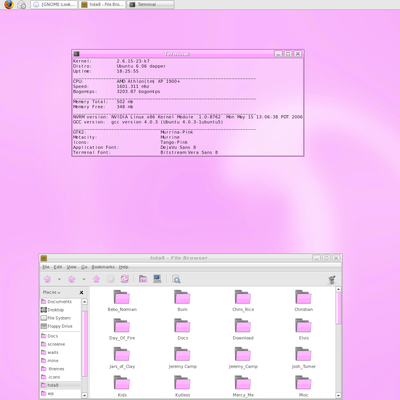This screenshot has width=400, height=400.
Task: Open the Edit menu in File Browser
Action: coord(58,267)
